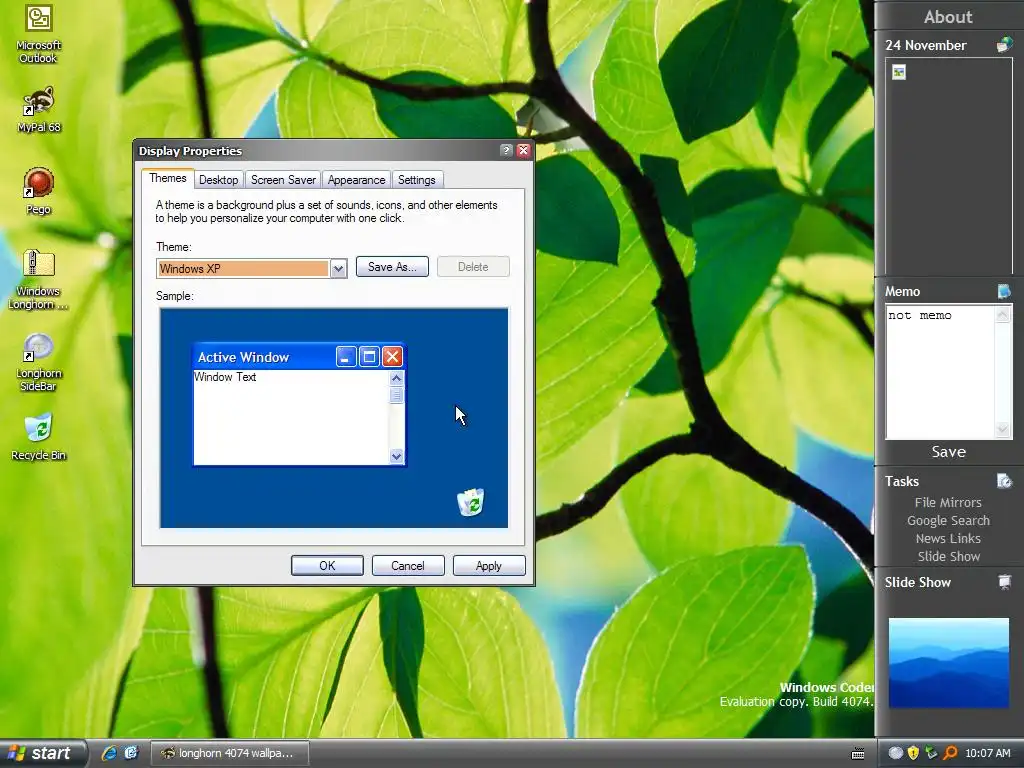1024x768 pixels.
Task: Click the orange magnifier tray icon
Action: click(950, 753)
